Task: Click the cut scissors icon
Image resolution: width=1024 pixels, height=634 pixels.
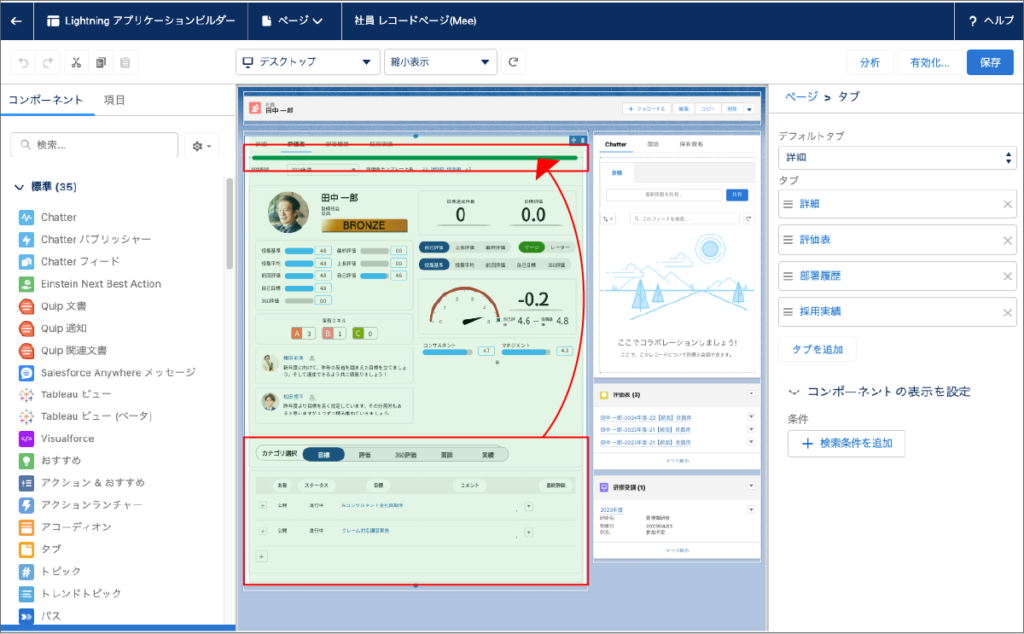Action: [x=76, y=63]
